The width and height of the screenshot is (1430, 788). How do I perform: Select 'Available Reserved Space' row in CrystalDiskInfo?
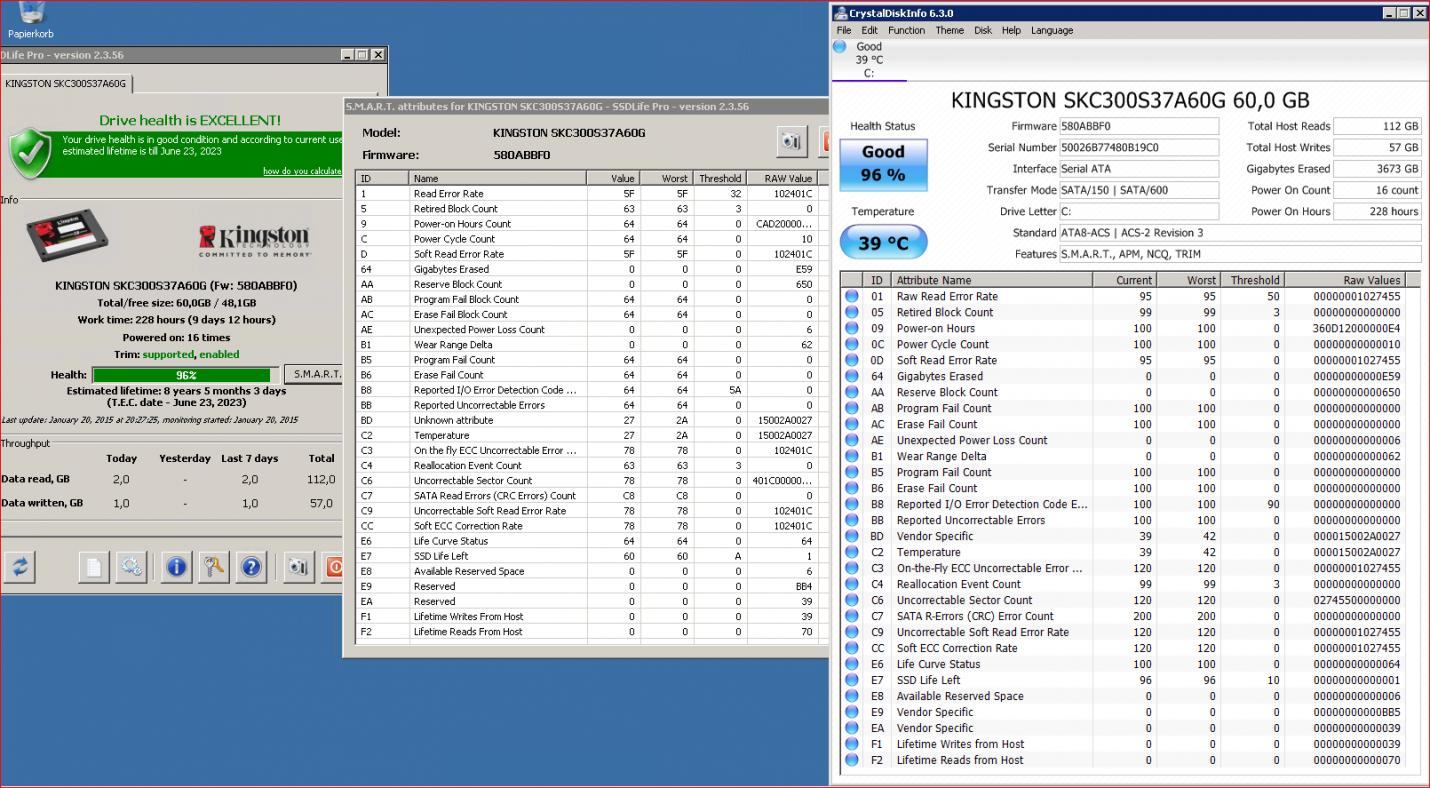(1123, 696)
